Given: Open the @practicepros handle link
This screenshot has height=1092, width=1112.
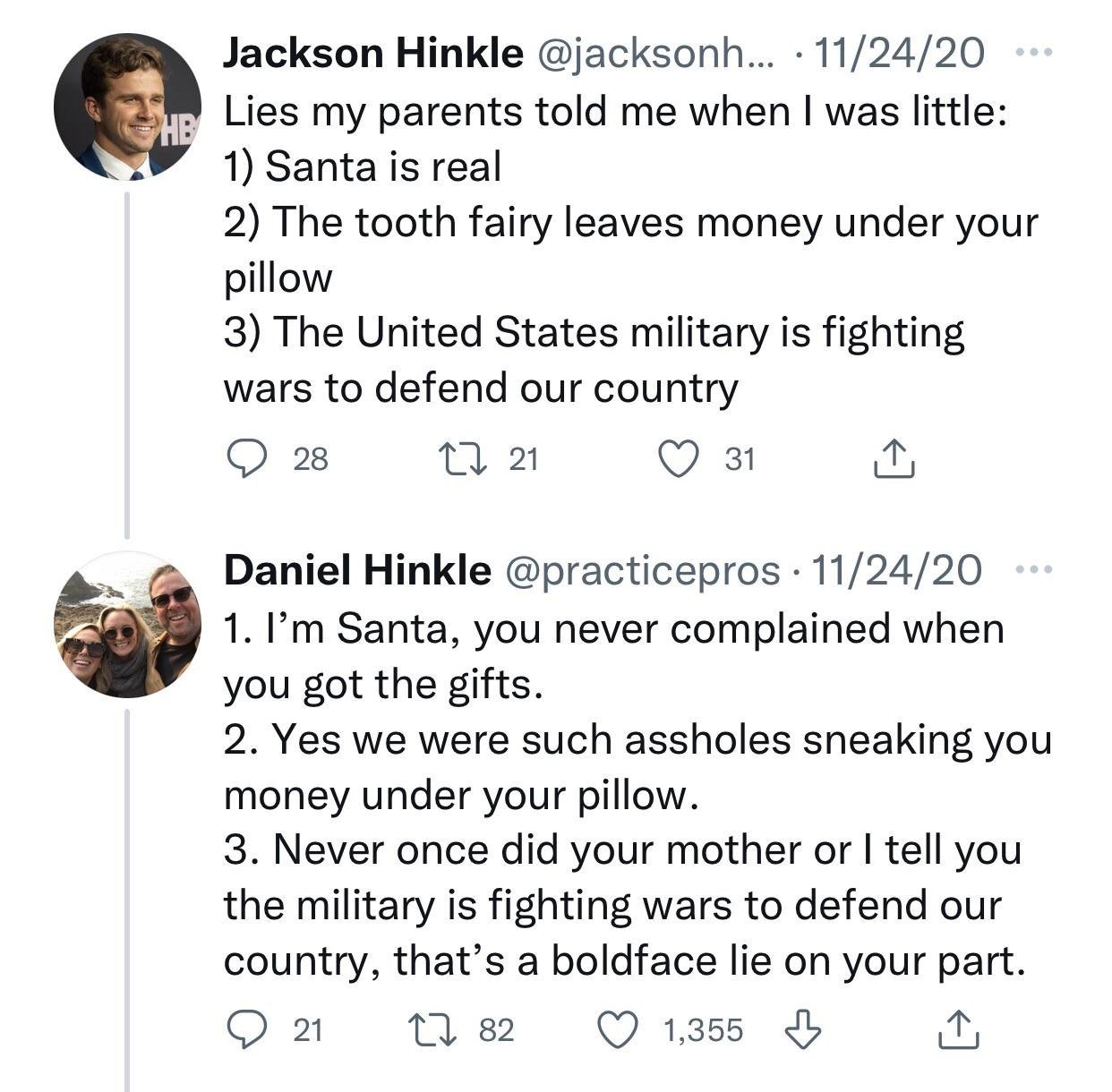Looking at the screenshot, I should click(x=643, y=570).
